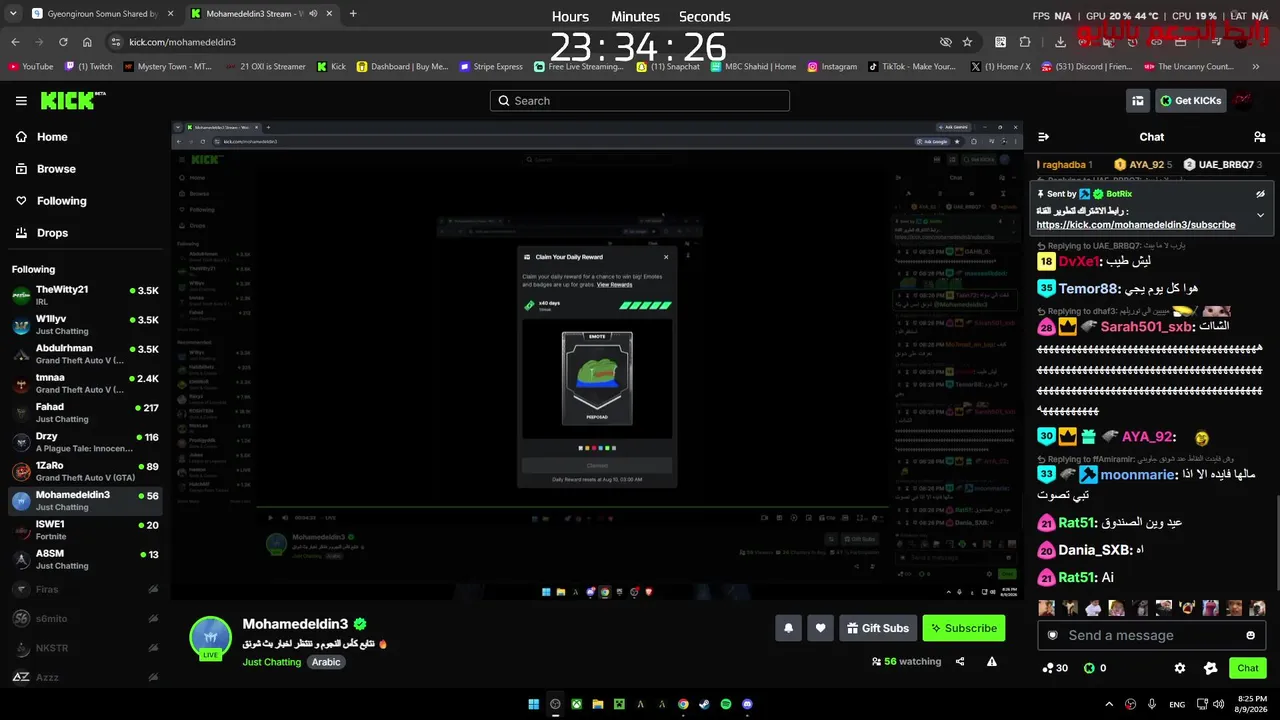Open Spotify from the taskbar
Screen dimensions: 1280x720
pos(726,704)
